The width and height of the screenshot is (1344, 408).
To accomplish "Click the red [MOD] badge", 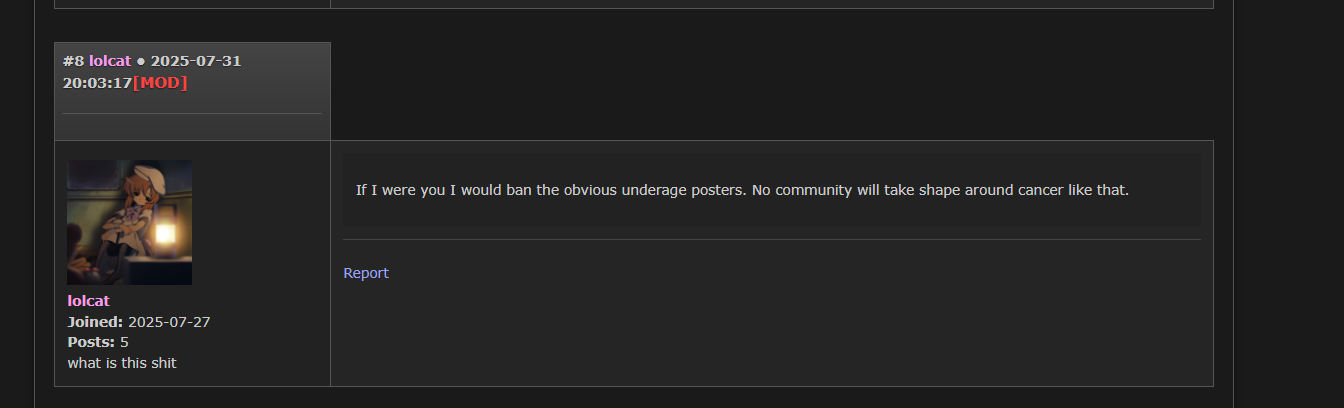I will (160, 83).
